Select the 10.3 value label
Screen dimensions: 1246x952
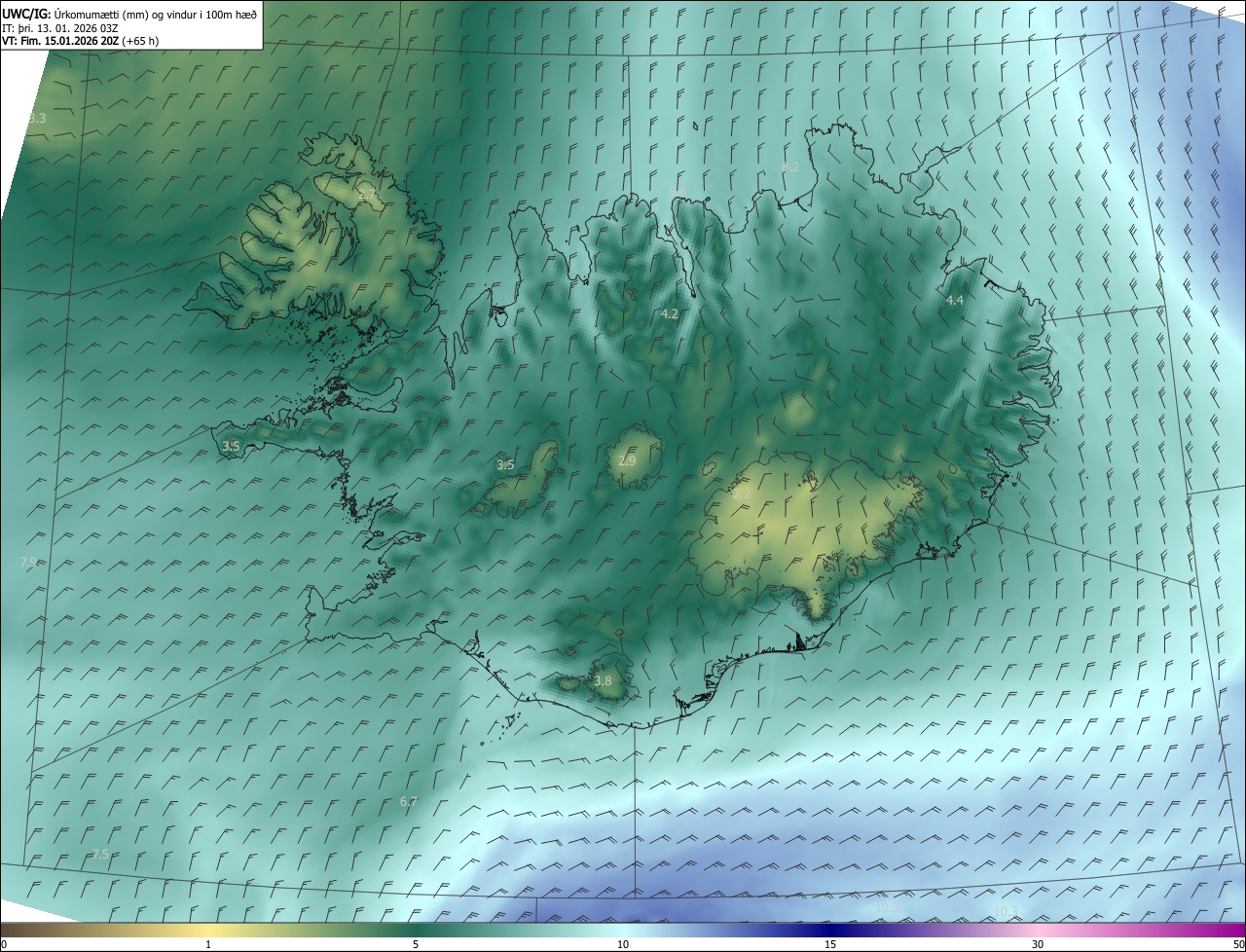pos(1007,911)
